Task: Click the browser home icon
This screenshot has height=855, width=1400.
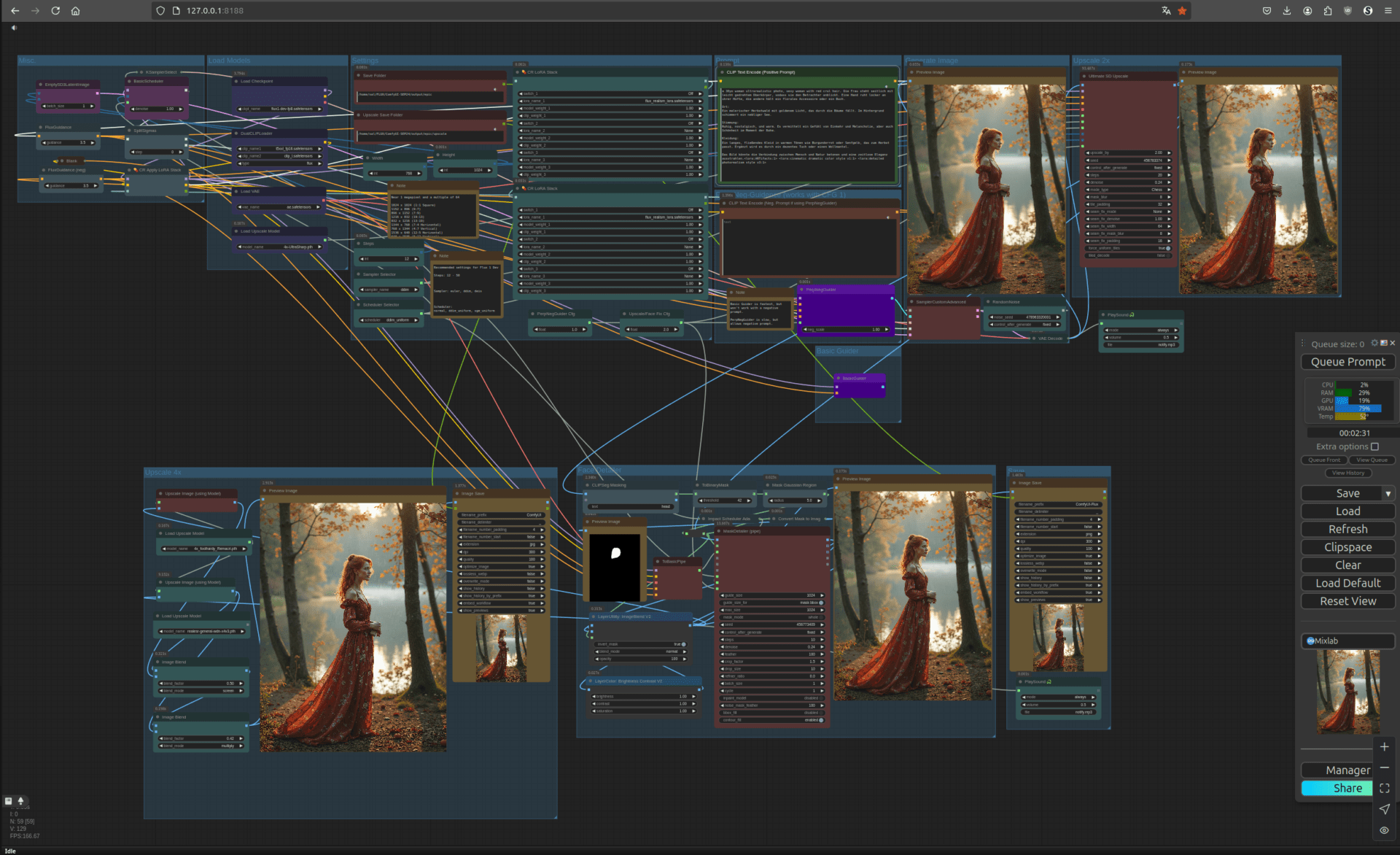Action: 75,11
